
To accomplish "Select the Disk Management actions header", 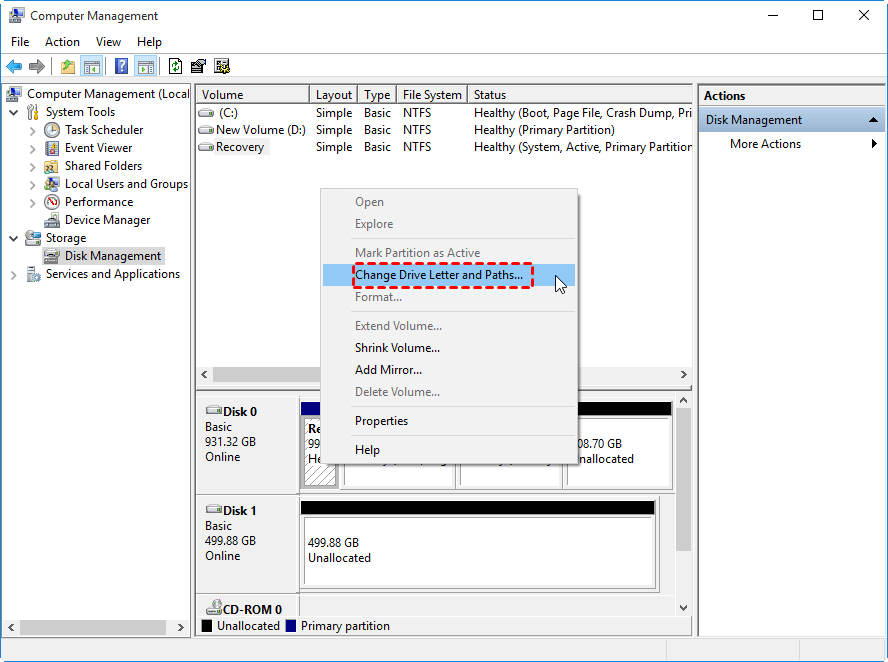I will (x=792, y=120).
